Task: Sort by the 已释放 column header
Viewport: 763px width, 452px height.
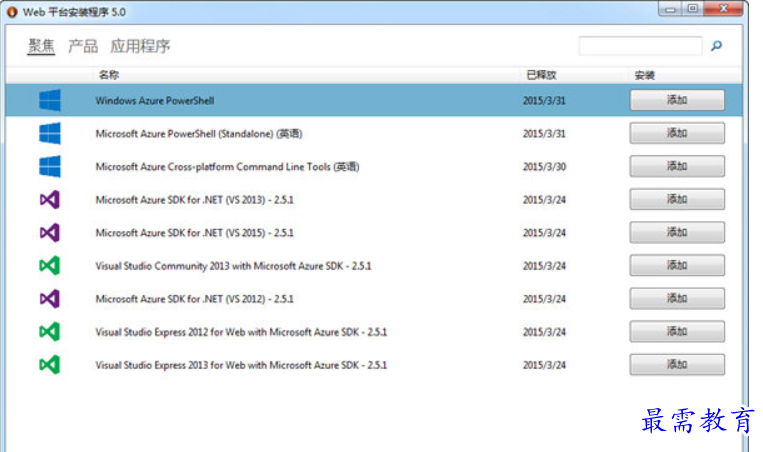Action: coord(541,75)
